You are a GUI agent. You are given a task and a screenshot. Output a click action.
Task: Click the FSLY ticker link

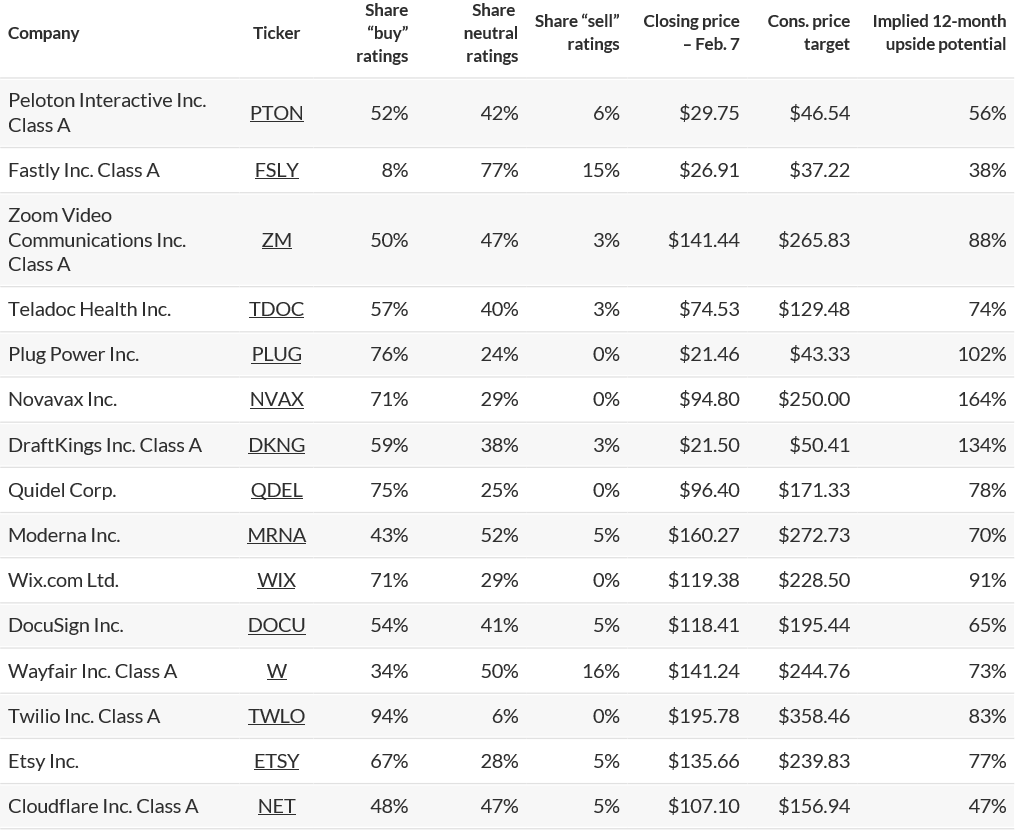click(276, 170)
